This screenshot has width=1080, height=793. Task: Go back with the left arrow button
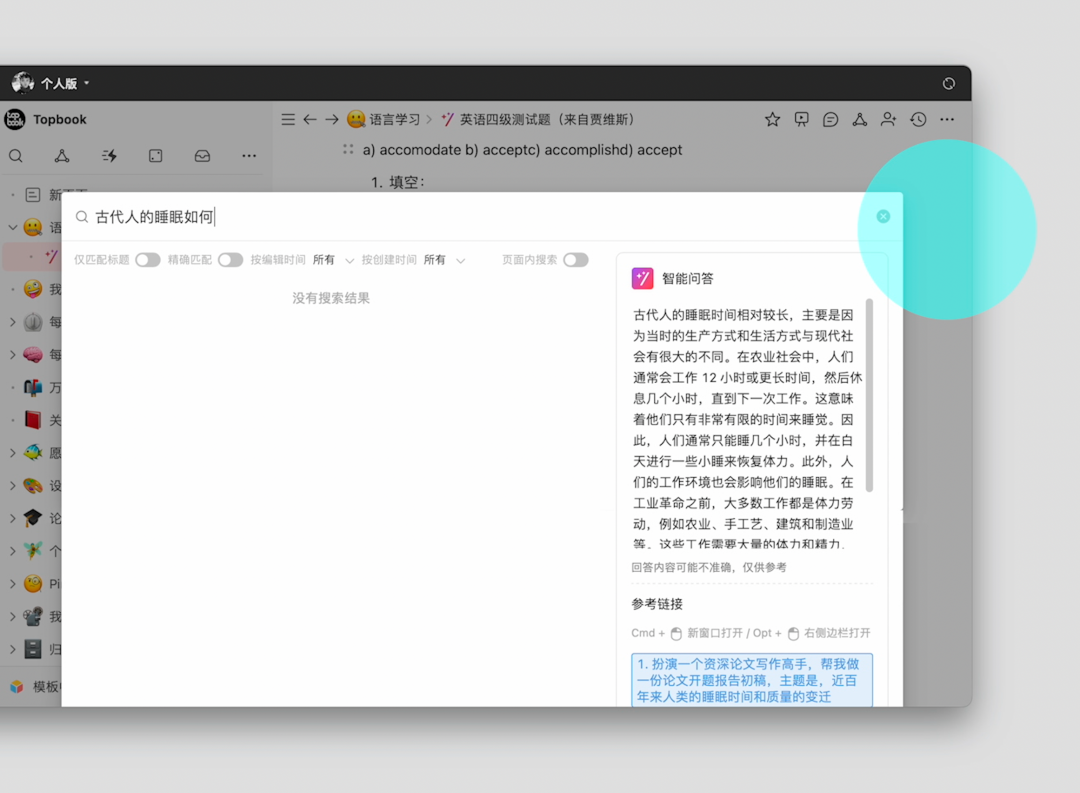tap(310, 120)
